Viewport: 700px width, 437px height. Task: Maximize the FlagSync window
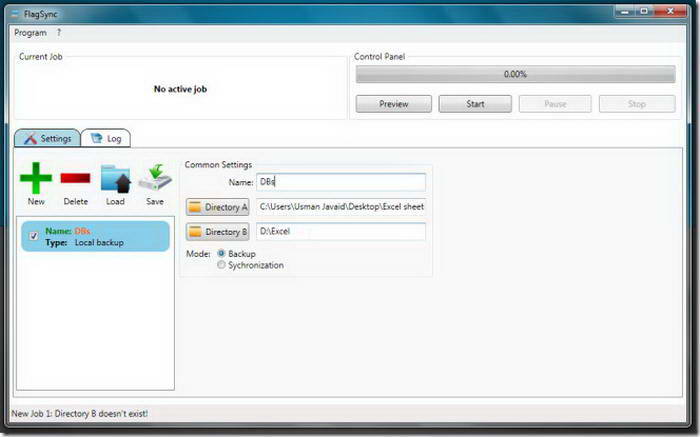point(644,11)
